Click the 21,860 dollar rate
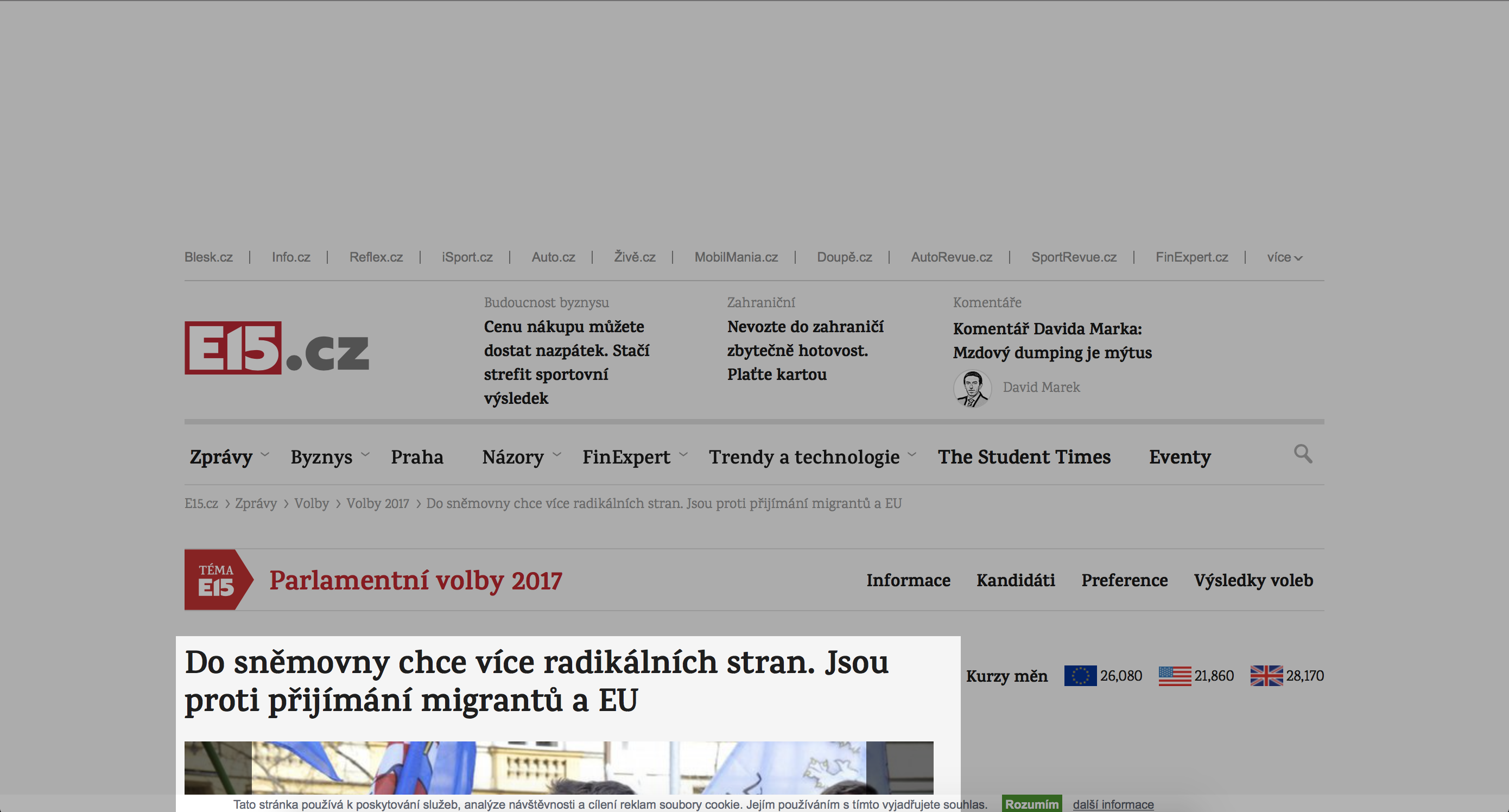The width and height of the screenshot is (1509, 812). (x=1214, y=676)
